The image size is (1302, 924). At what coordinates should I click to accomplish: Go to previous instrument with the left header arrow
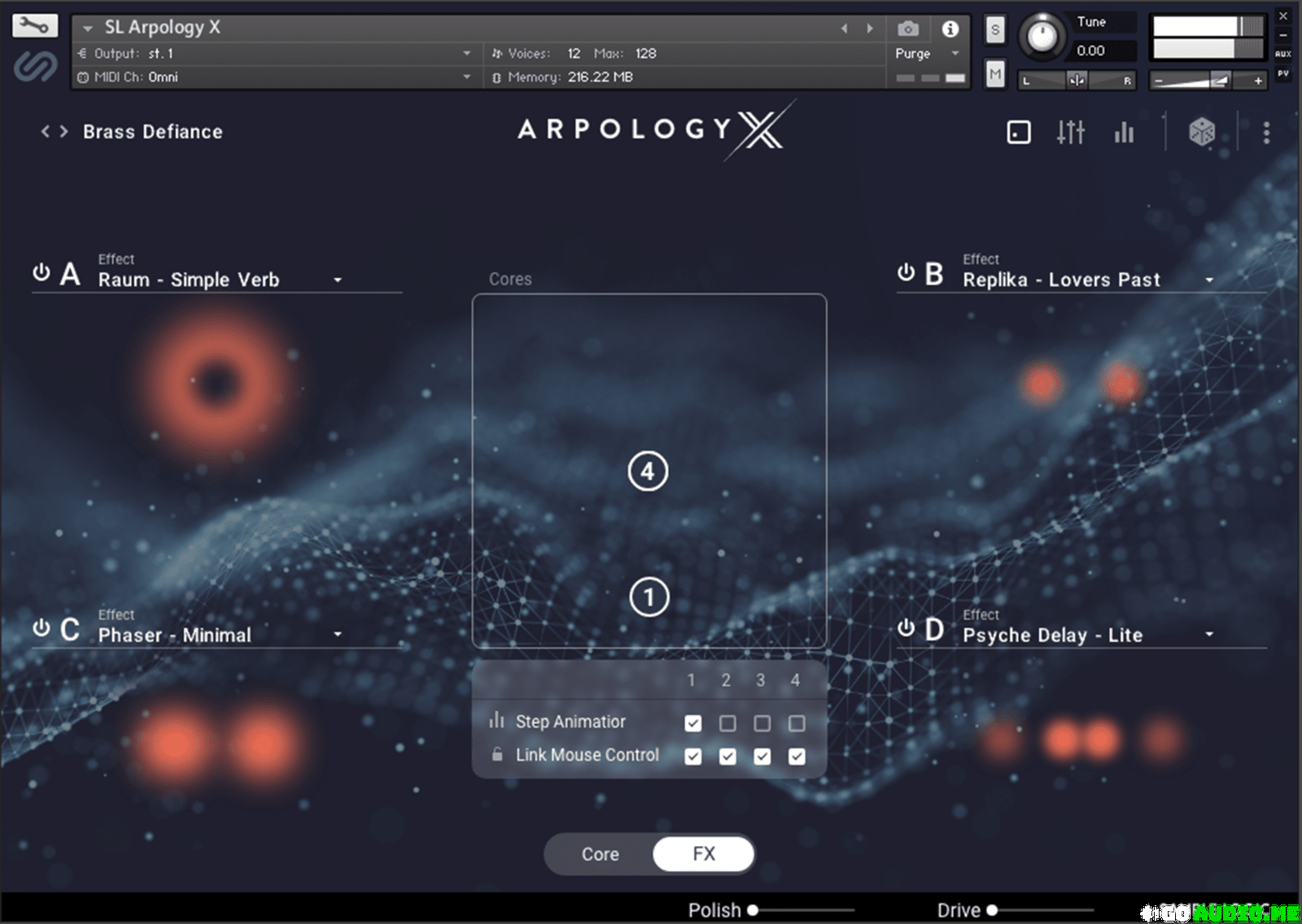(x=845, y=28)
